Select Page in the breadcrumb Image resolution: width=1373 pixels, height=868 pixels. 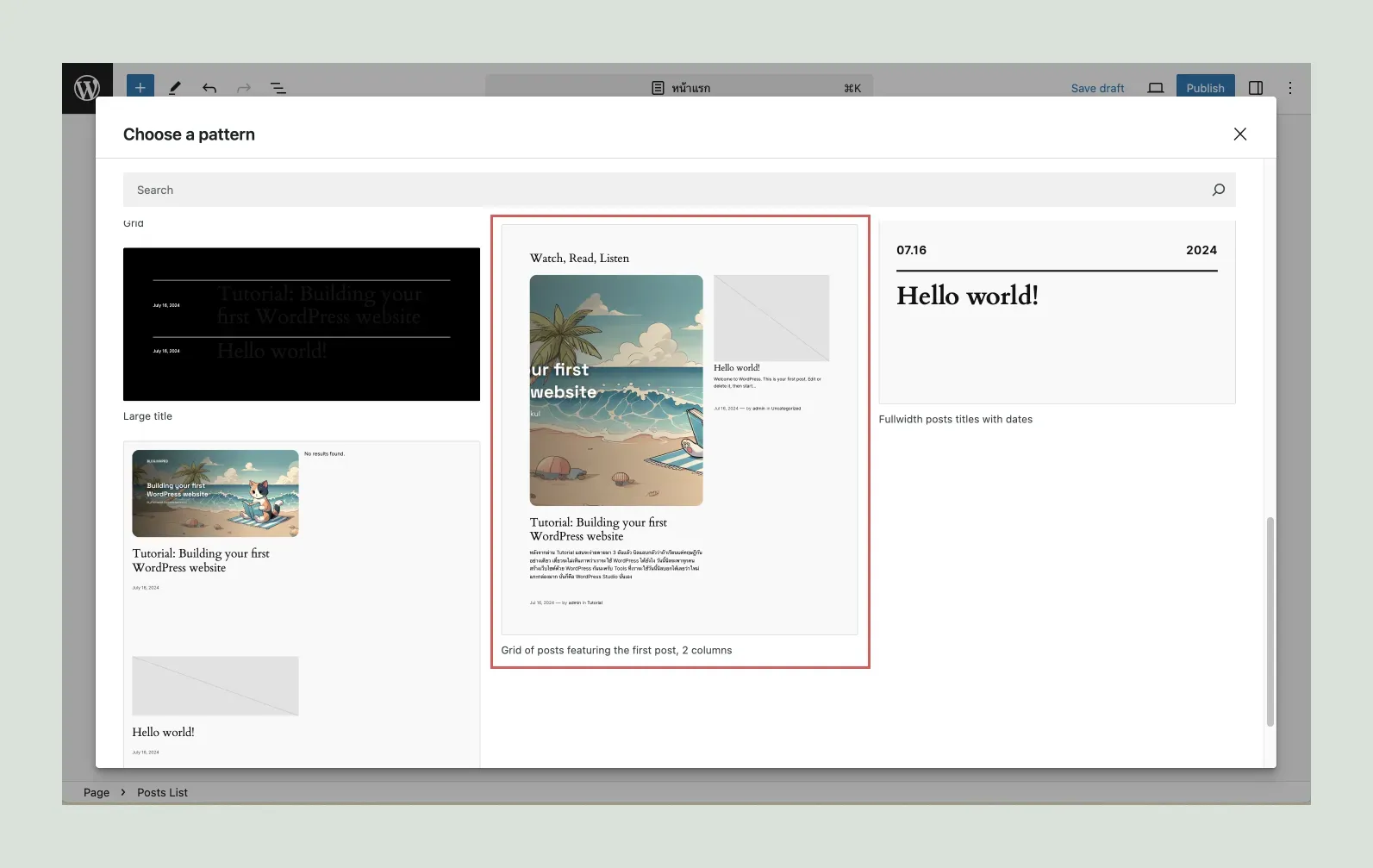(x=97, y=792)
